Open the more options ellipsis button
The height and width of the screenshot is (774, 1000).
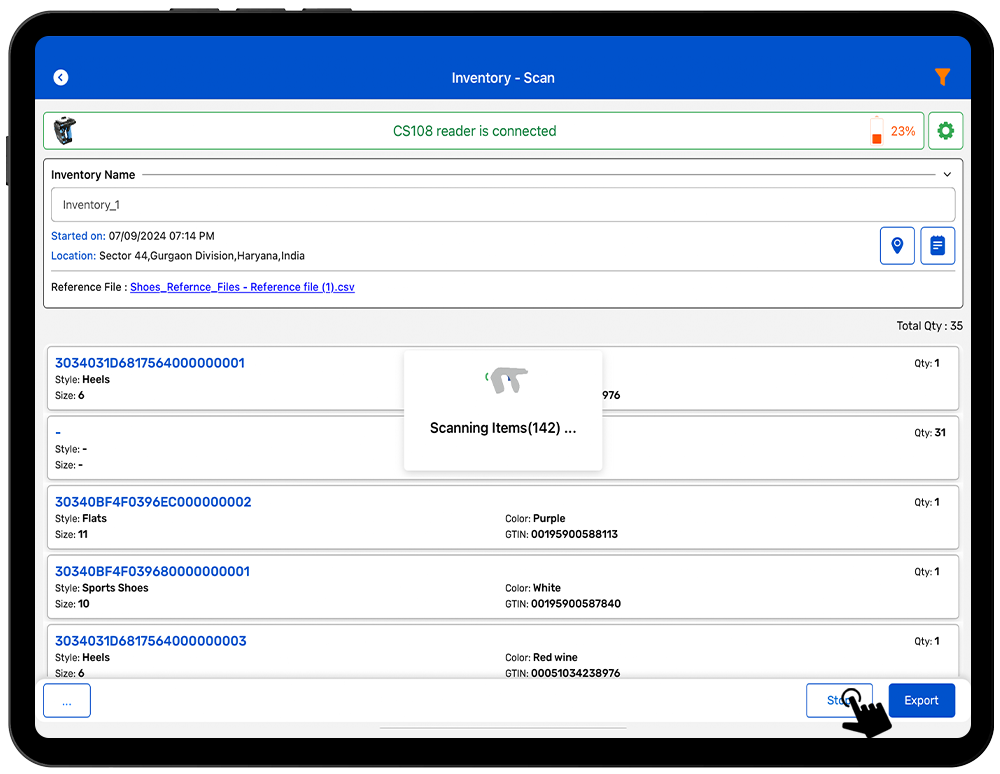pyautogui.click(x=67, y=700)
